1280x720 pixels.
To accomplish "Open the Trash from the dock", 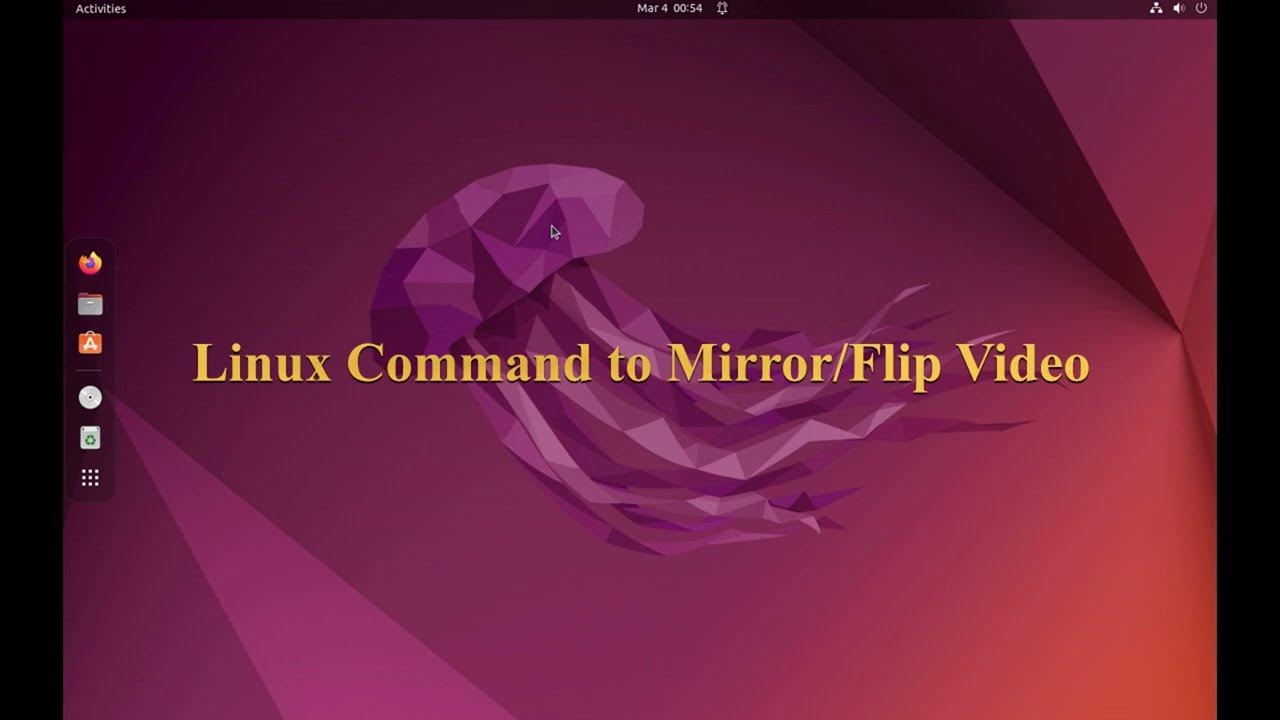I will tap(90, 438).
